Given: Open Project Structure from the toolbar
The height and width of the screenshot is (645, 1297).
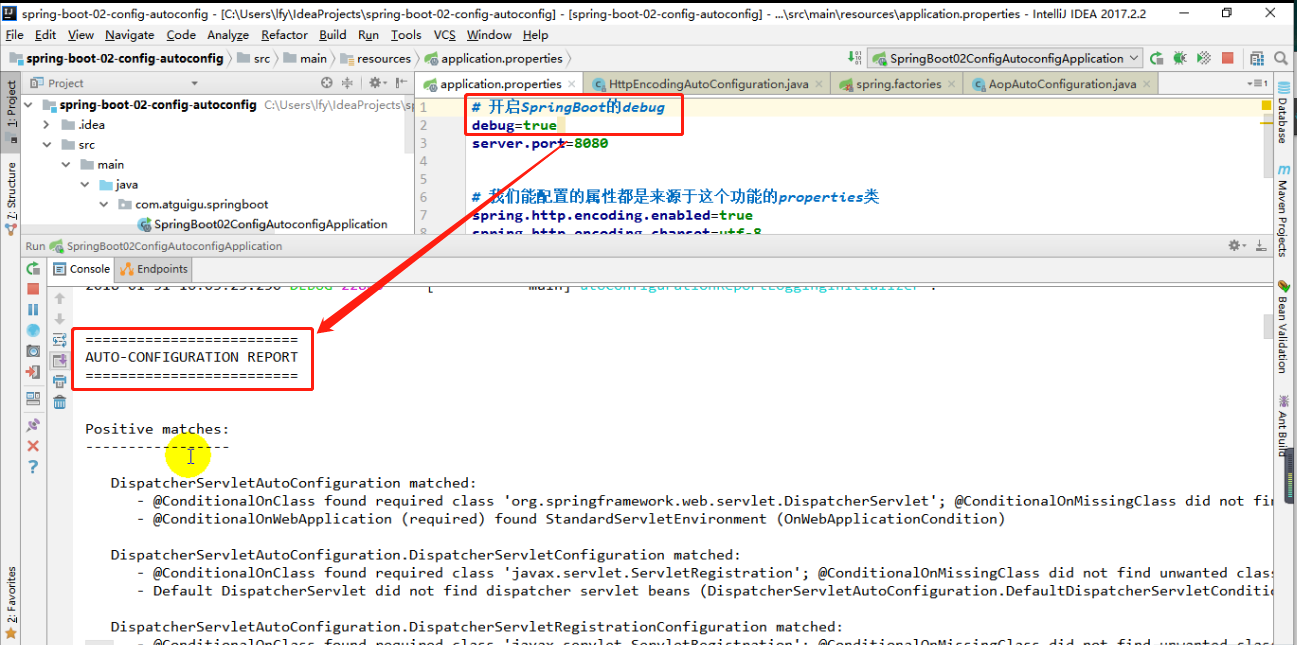Looking at the screenshot, I should (1256, 59).
